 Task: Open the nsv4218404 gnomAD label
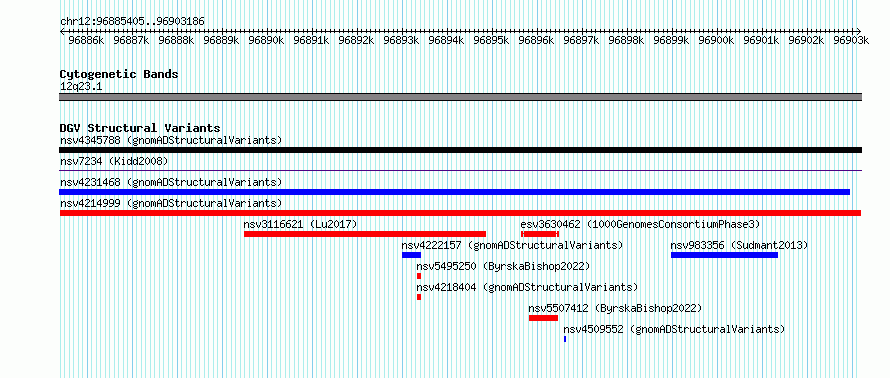click(x=527, y=287)
